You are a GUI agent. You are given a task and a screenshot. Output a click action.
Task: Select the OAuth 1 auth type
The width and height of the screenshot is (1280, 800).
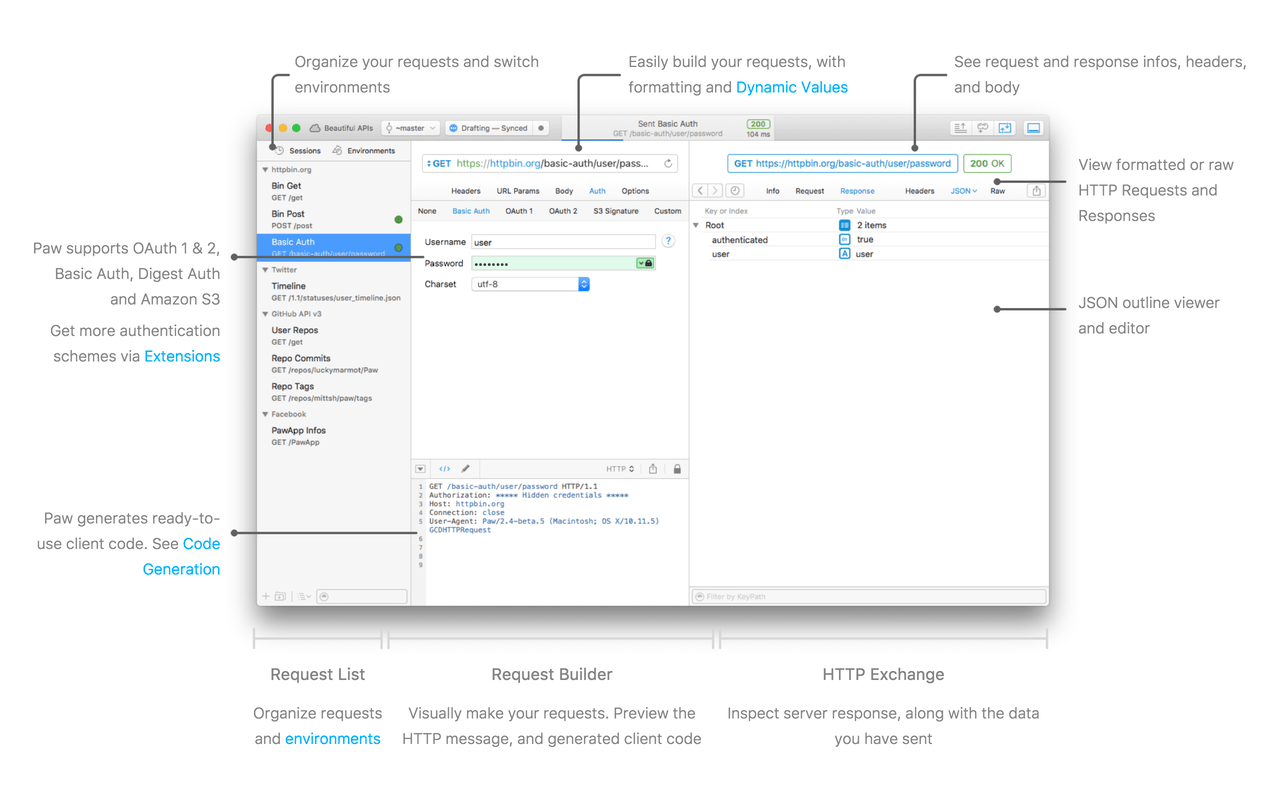pyautogui.click(x=519, y=211)
